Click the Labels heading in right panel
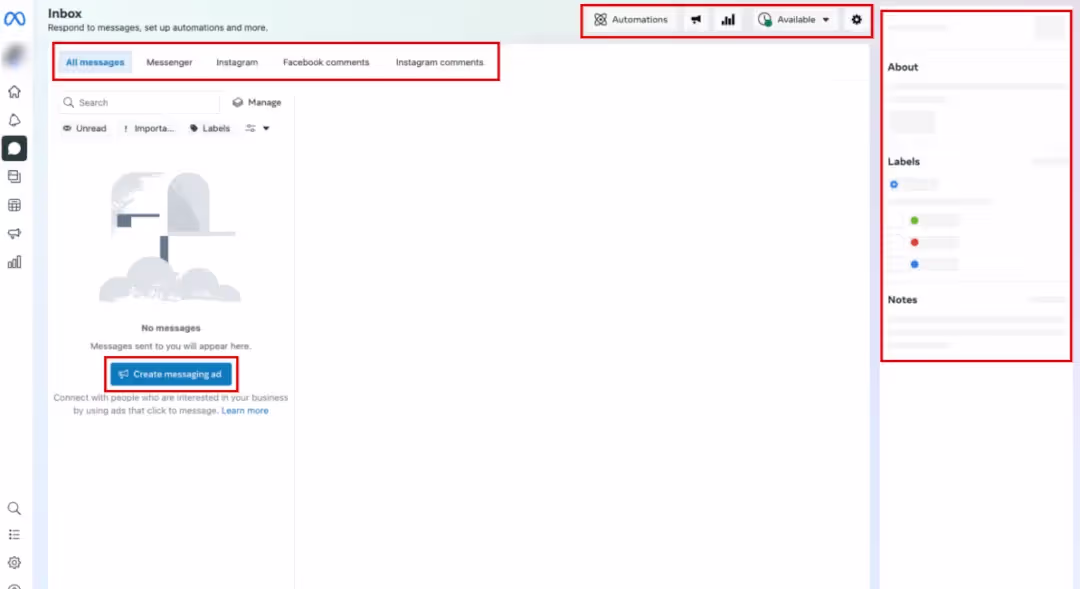The height and width of the screenshot is (589, 1080). pos(904,161)
